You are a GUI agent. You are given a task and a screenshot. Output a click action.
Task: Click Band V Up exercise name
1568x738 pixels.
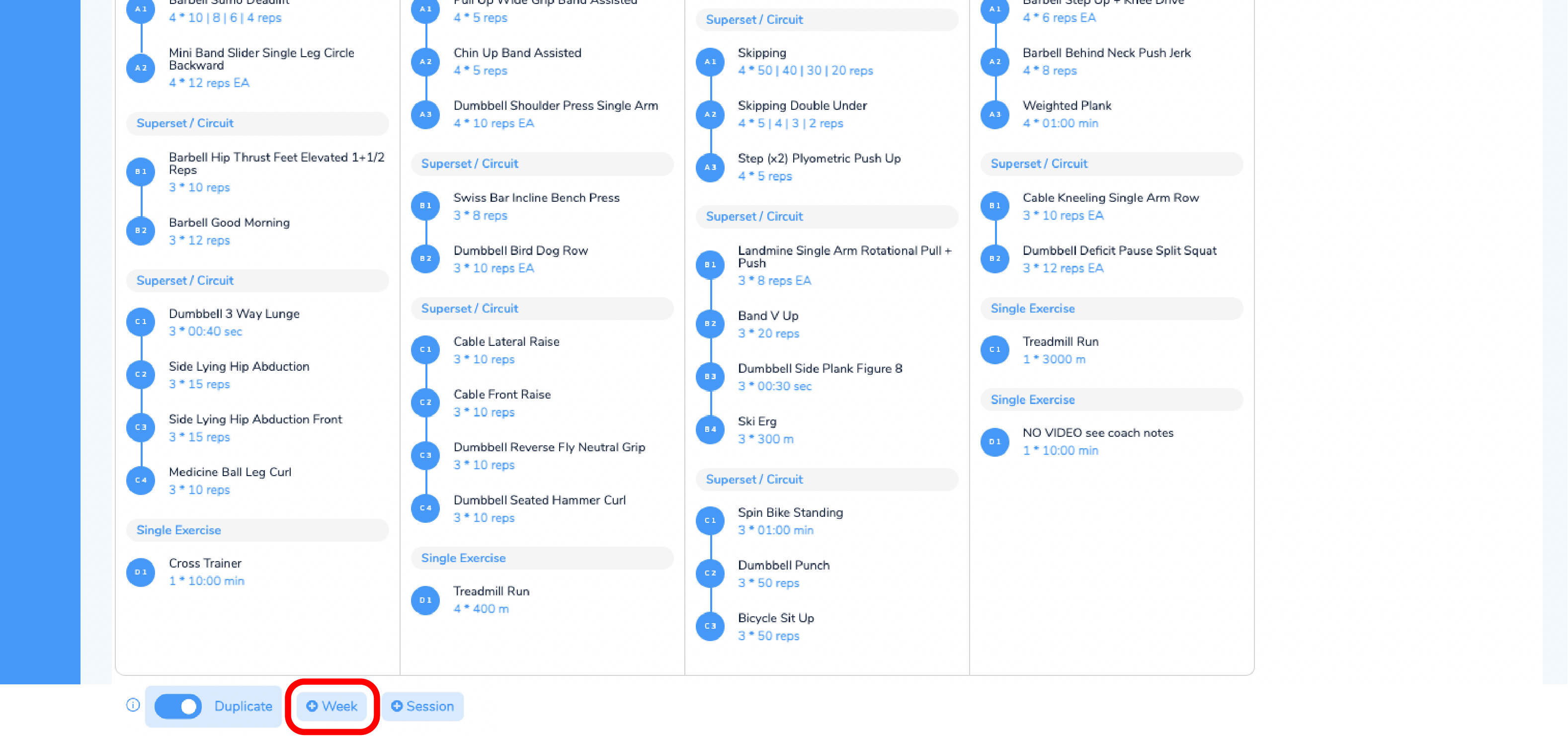coord(768,316)
